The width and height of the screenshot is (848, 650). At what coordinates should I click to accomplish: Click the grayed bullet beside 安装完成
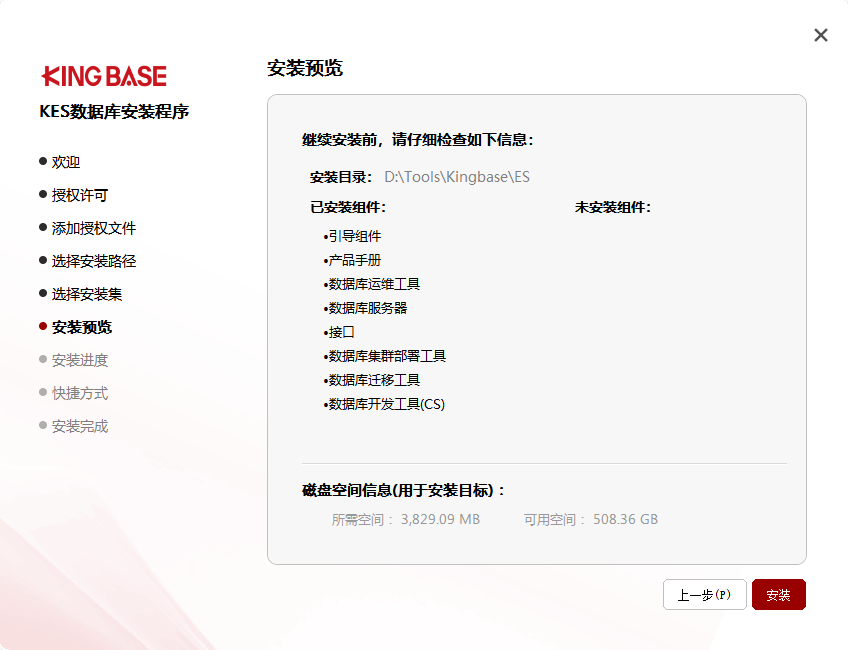pyautogui.click(x=43, y=426)
